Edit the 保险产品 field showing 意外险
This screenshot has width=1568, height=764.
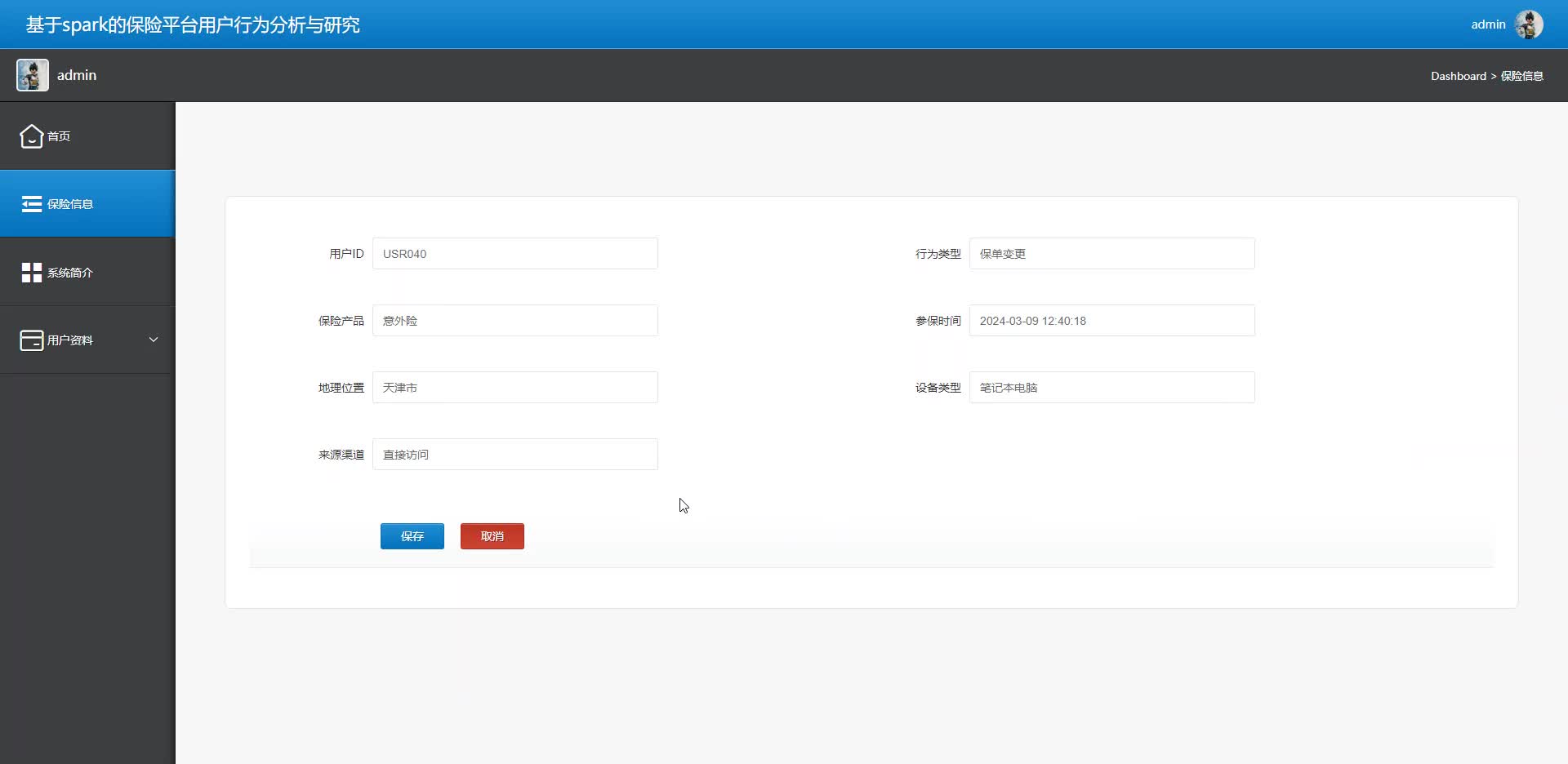click(x=514, y=320)
